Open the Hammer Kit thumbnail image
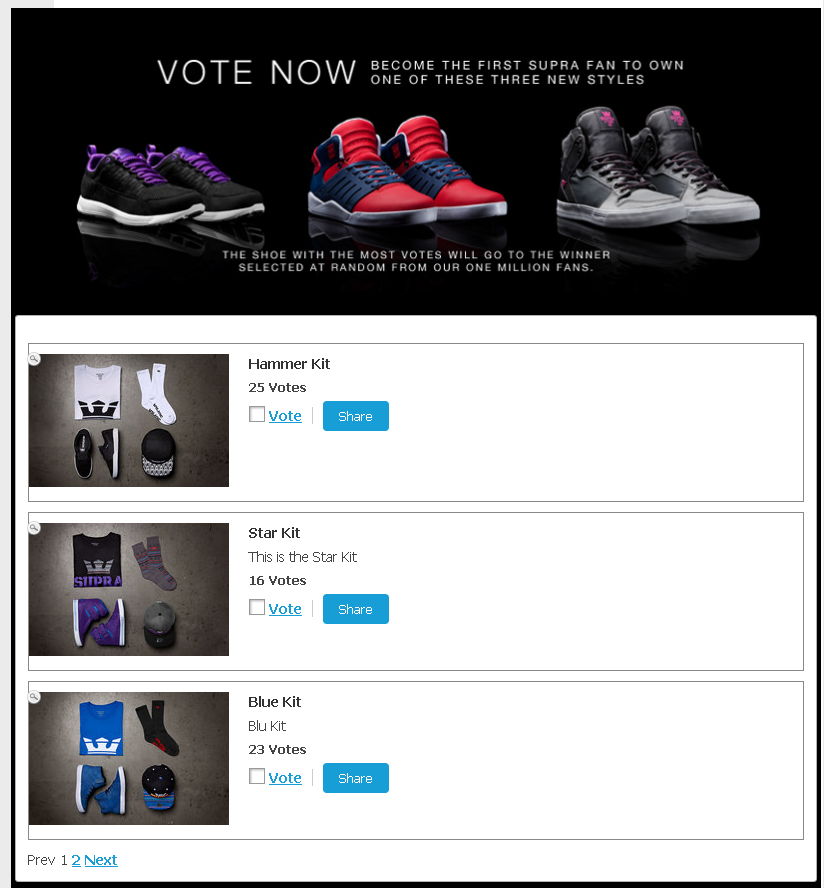824x888 pixels. [x=129, y=420]
